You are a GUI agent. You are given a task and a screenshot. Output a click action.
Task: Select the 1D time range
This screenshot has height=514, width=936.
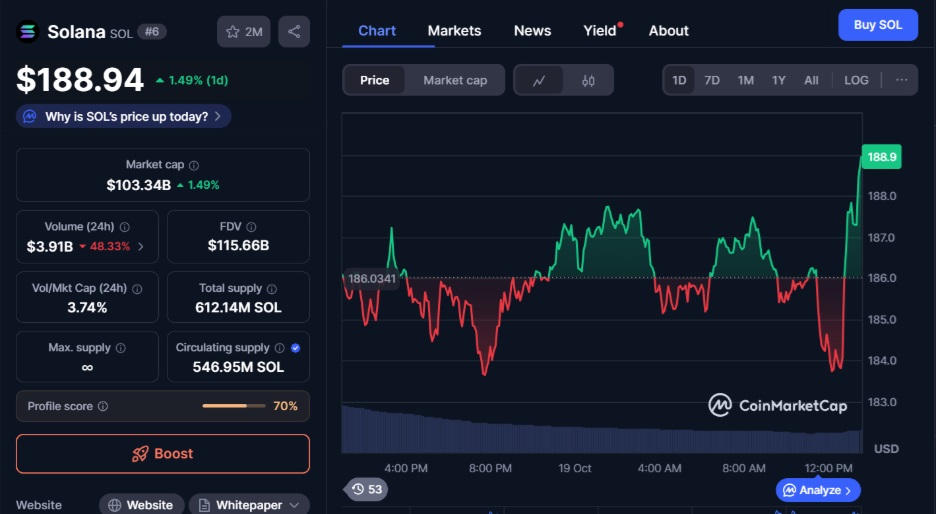pyautogui.click(x=679, y=80)
